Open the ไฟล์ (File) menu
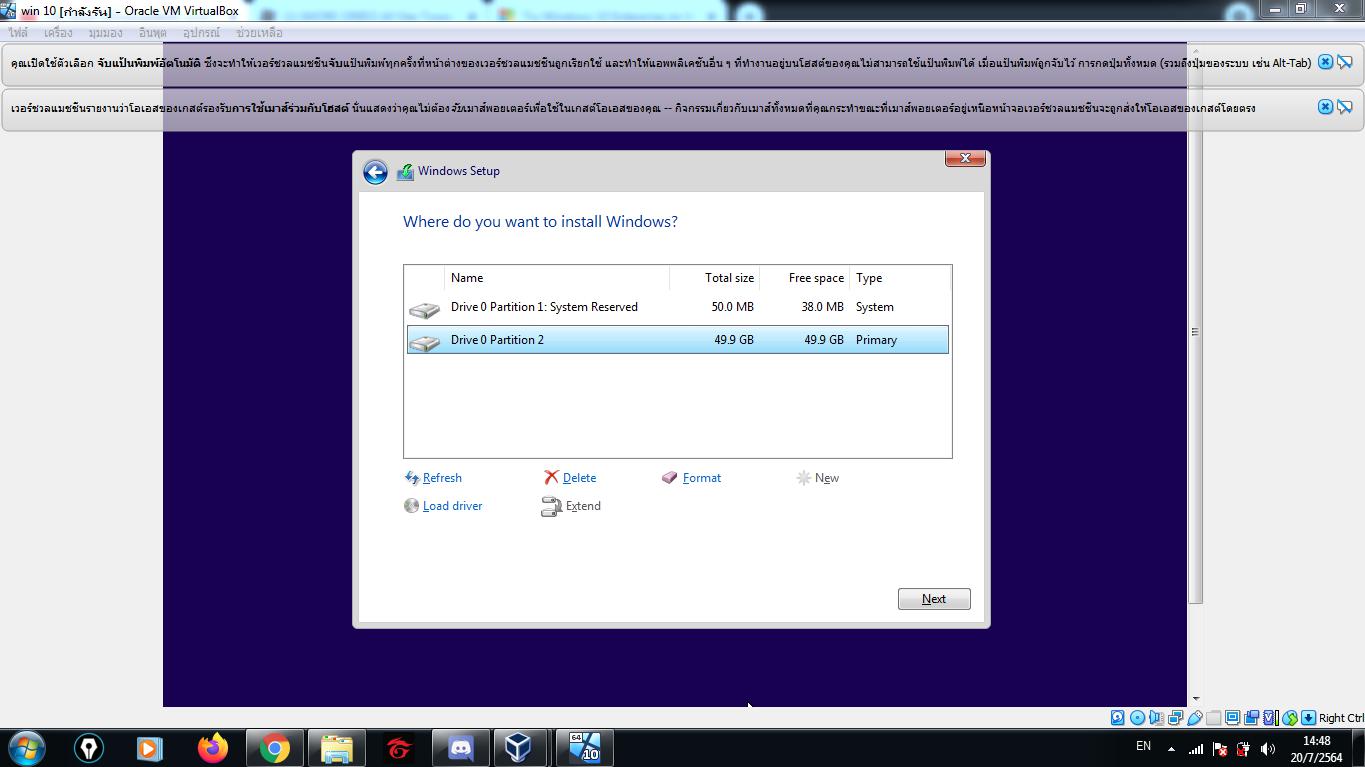1365x767 pixels. click(x=18, y=33)
